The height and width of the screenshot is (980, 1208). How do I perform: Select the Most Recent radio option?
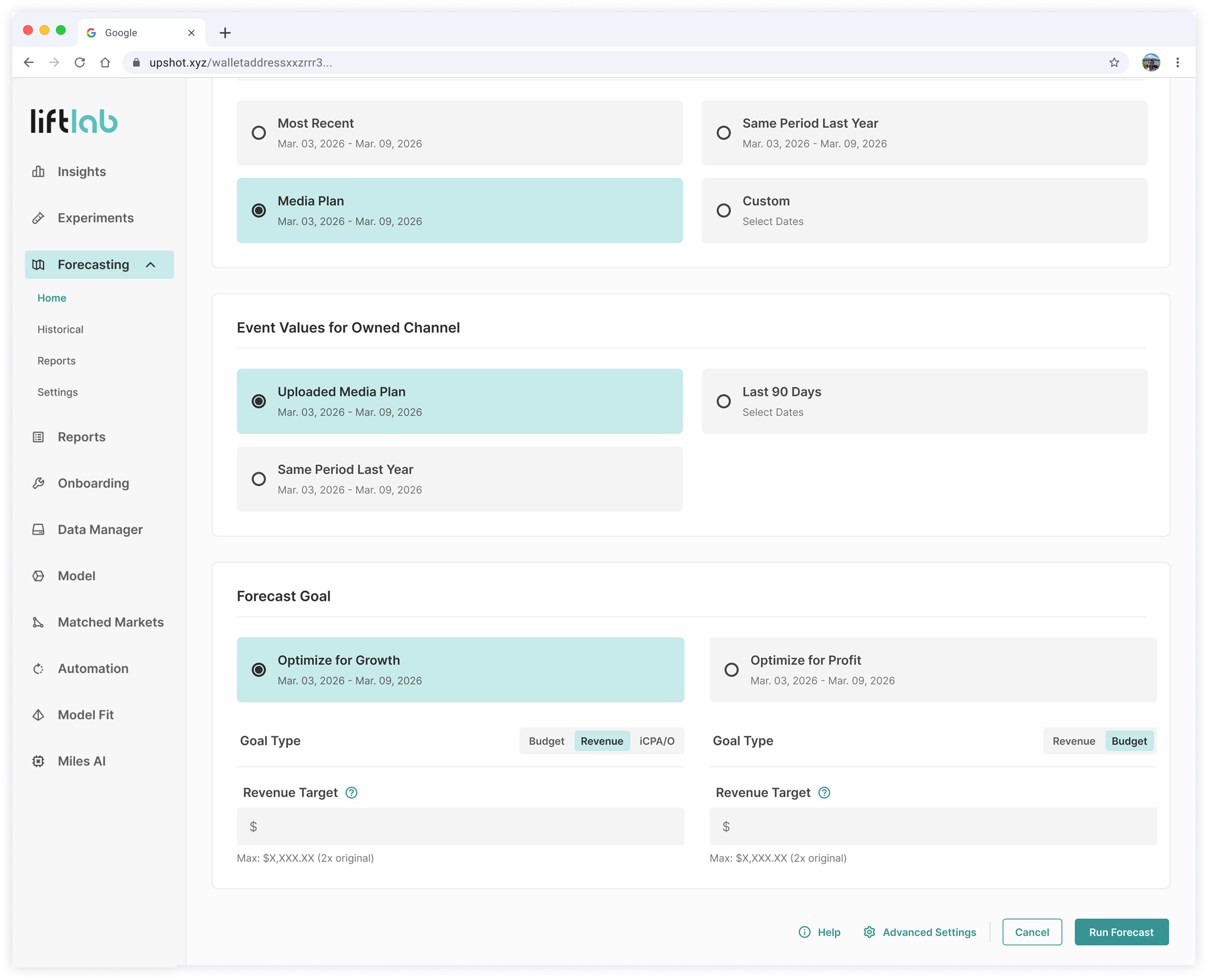click(259, 133)
